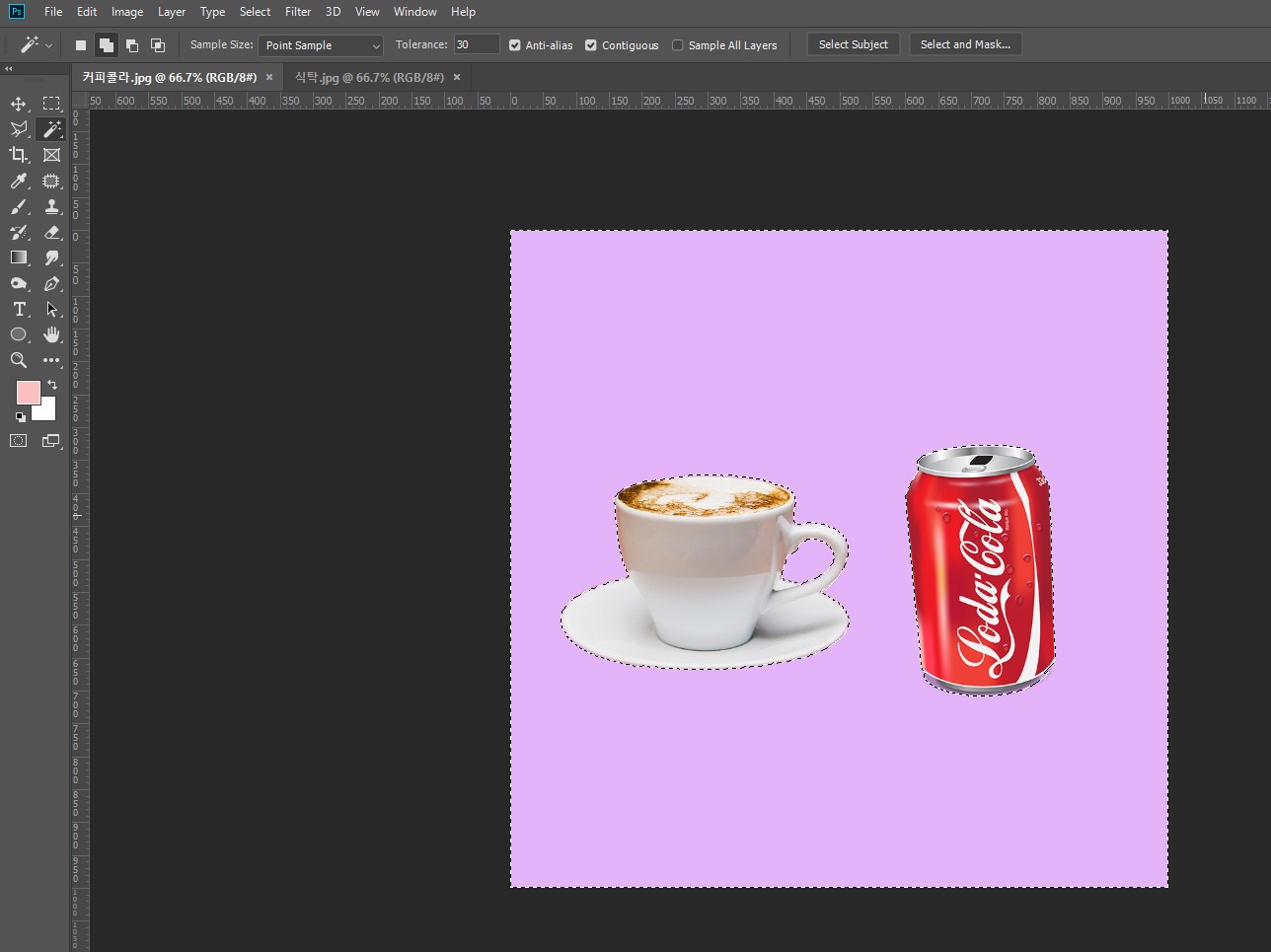Screen dimensions: 1271x952
Task: Select the Crop tool
Action: pyautogui.click(x=19, y=155)
